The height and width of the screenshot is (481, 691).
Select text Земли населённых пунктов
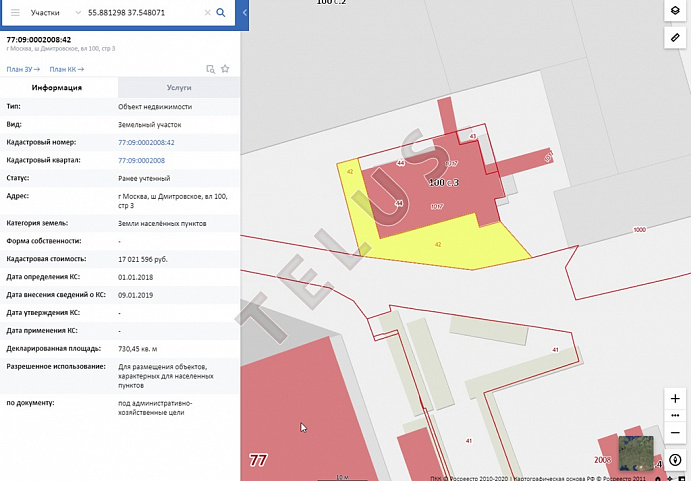(162, 224)
